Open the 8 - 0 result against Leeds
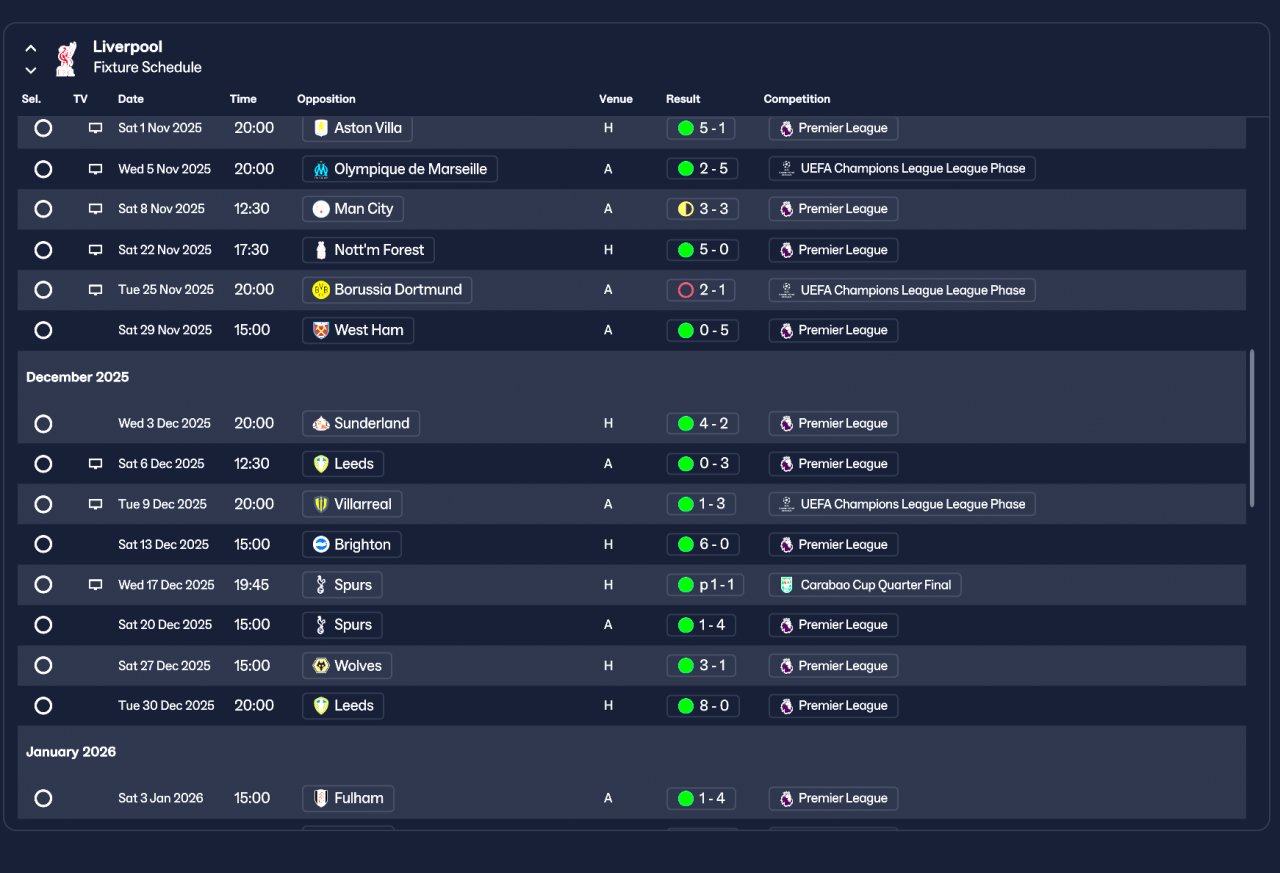 click(702, 706)
